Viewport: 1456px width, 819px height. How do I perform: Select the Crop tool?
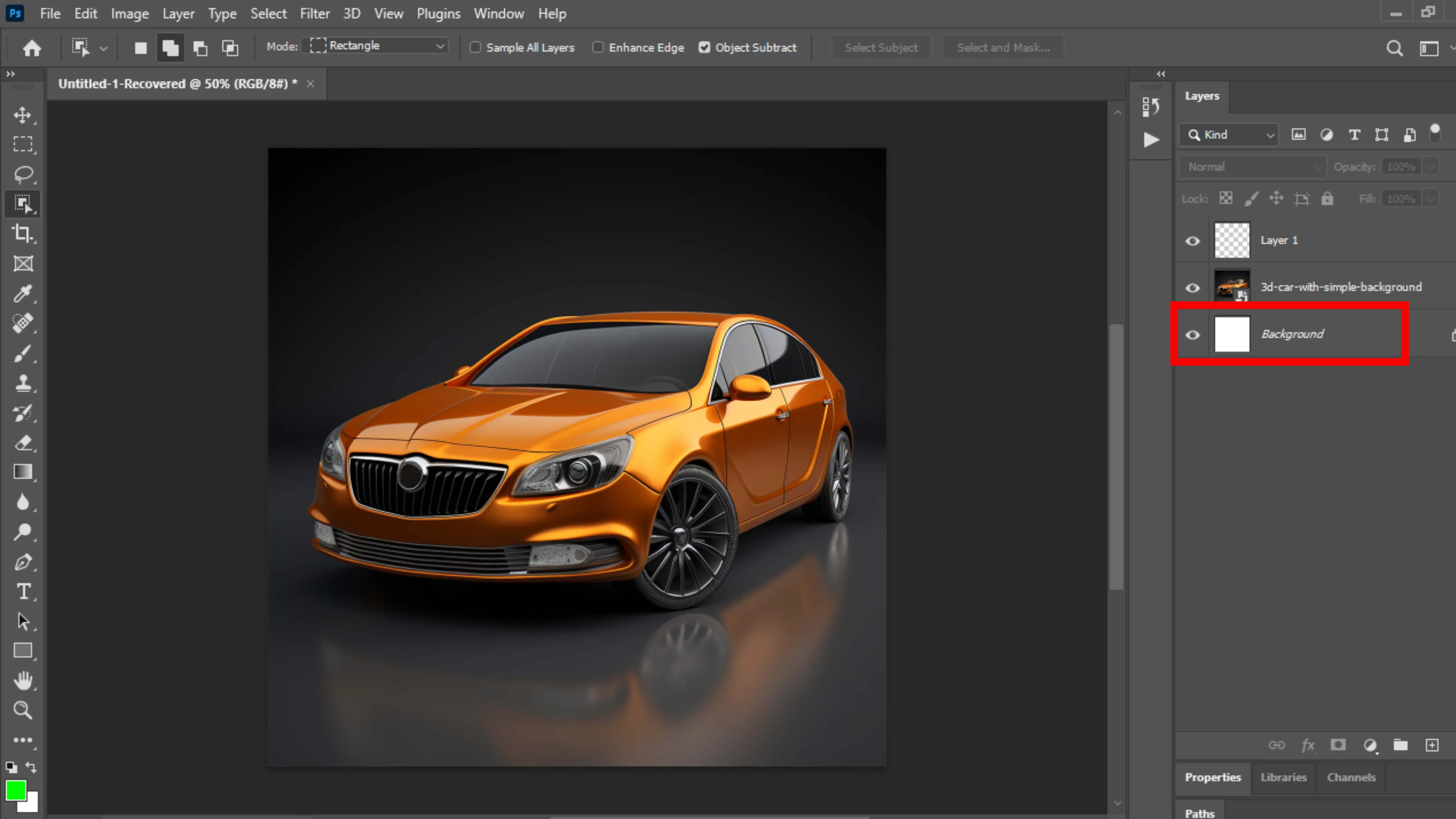[23, 233]
